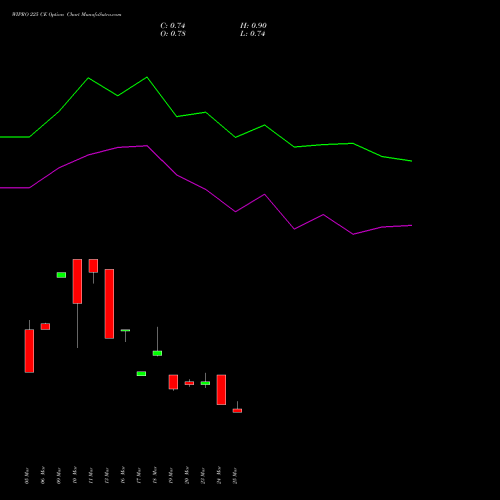
Task: Click the last red candlestick above 25 Mar
Action: (x=237, y=411)
